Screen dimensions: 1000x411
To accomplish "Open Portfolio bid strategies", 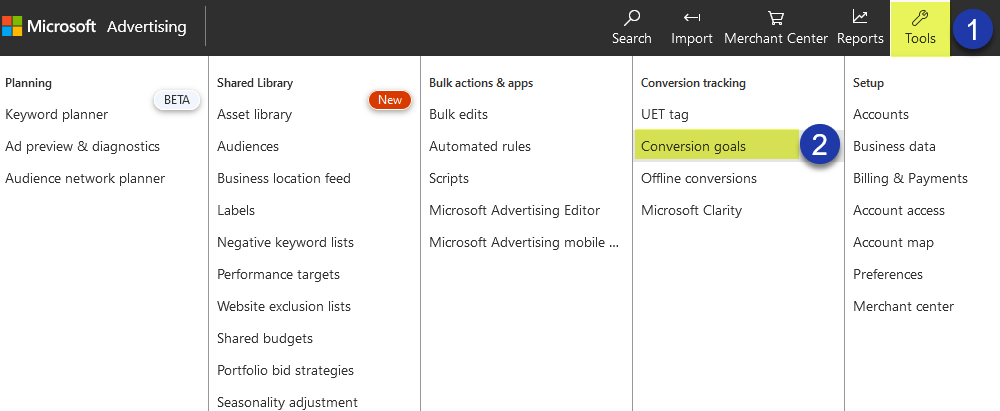I will [x=285, y=370].
